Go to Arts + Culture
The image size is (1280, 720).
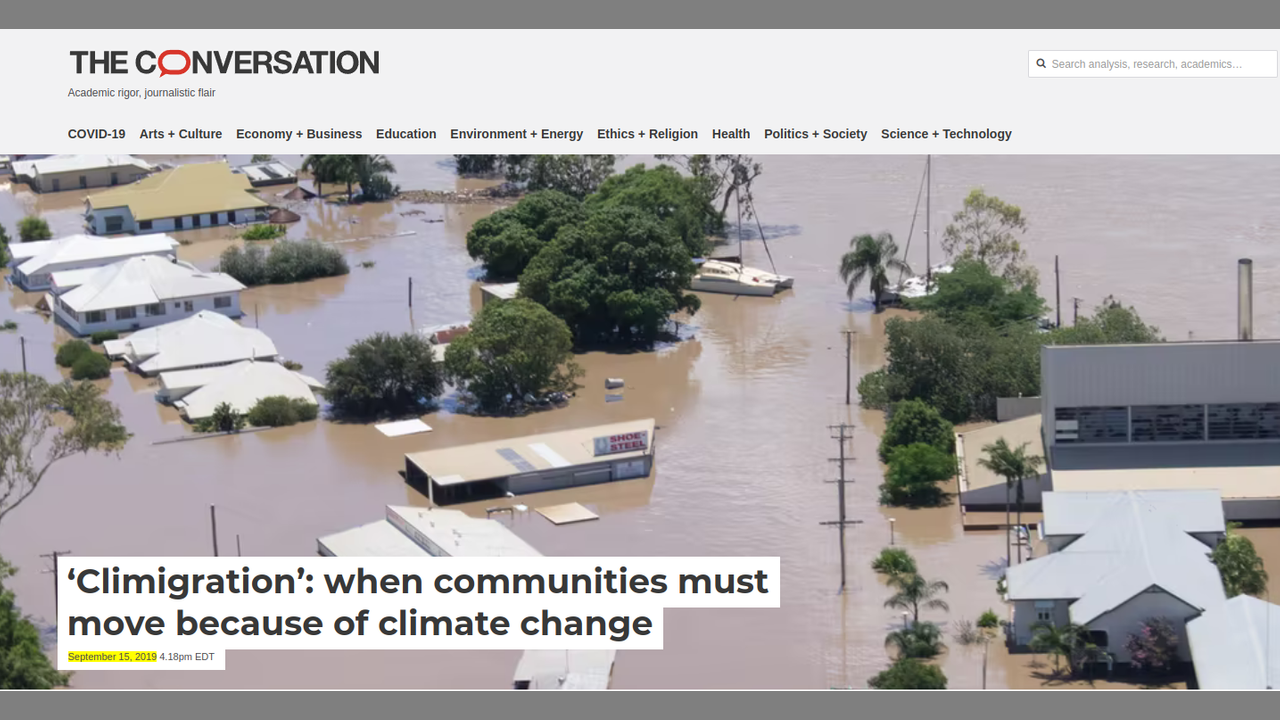point(180,134)
